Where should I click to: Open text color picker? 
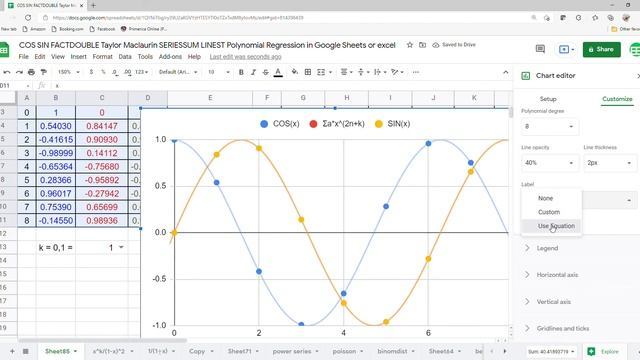(x=278, y=72)
